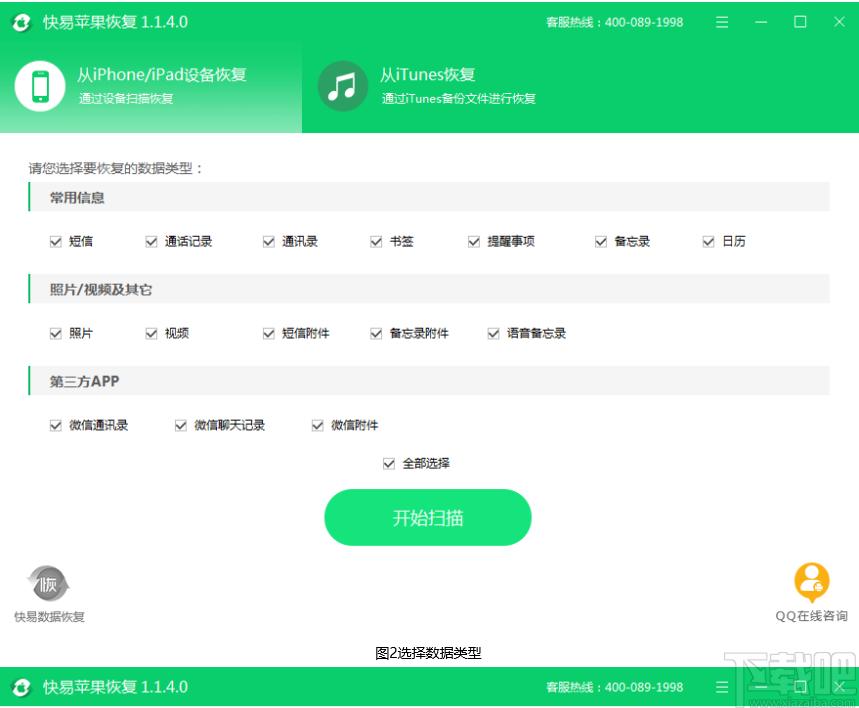The width and height of the screenshot is (859, 708).
Task: Click the 客服热线 400-089-1998 text at top
Action: [x=615, y=22]
